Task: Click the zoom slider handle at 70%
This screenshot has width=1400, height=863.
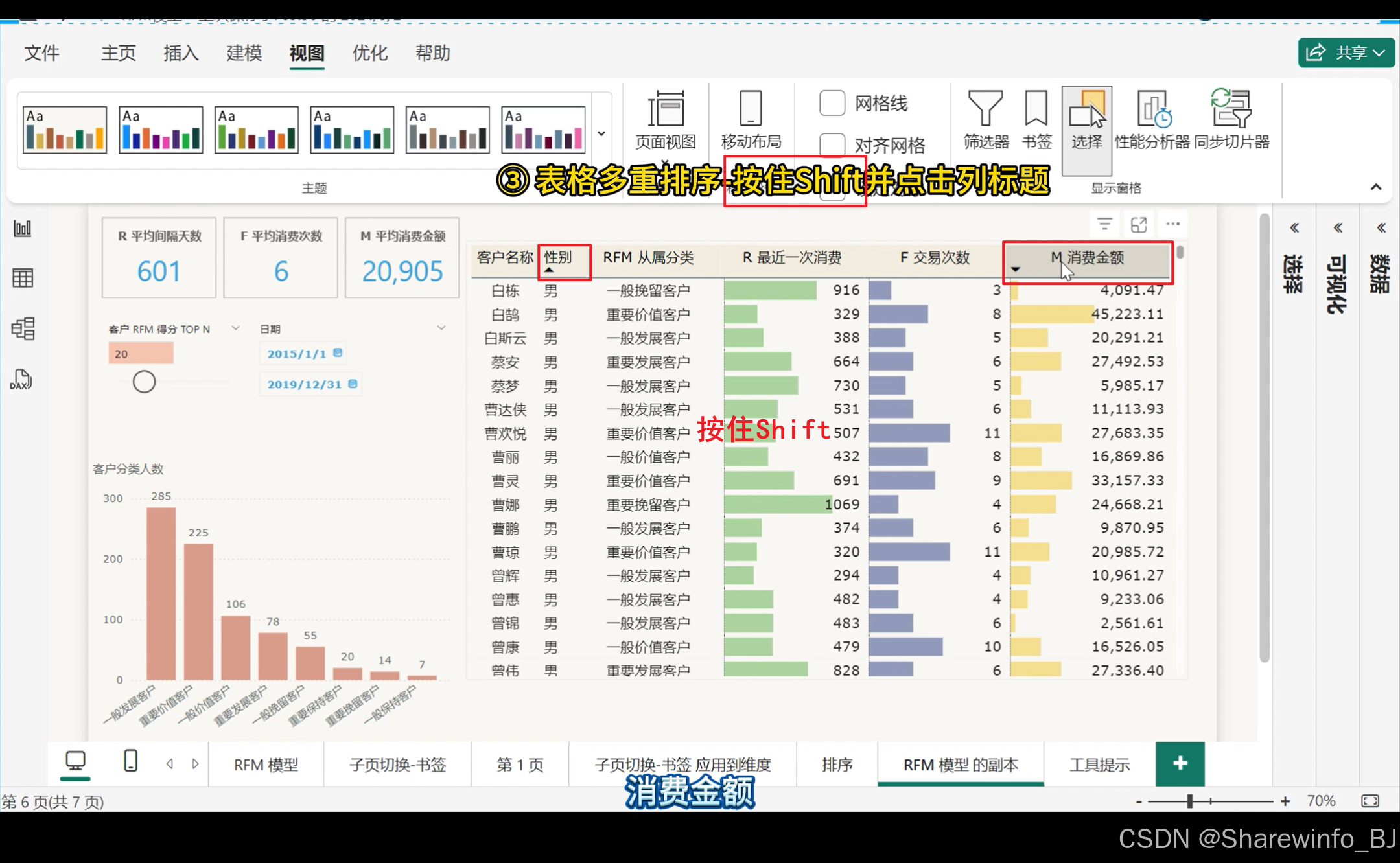Action: pyautogui.click(x=1190, y=801)
